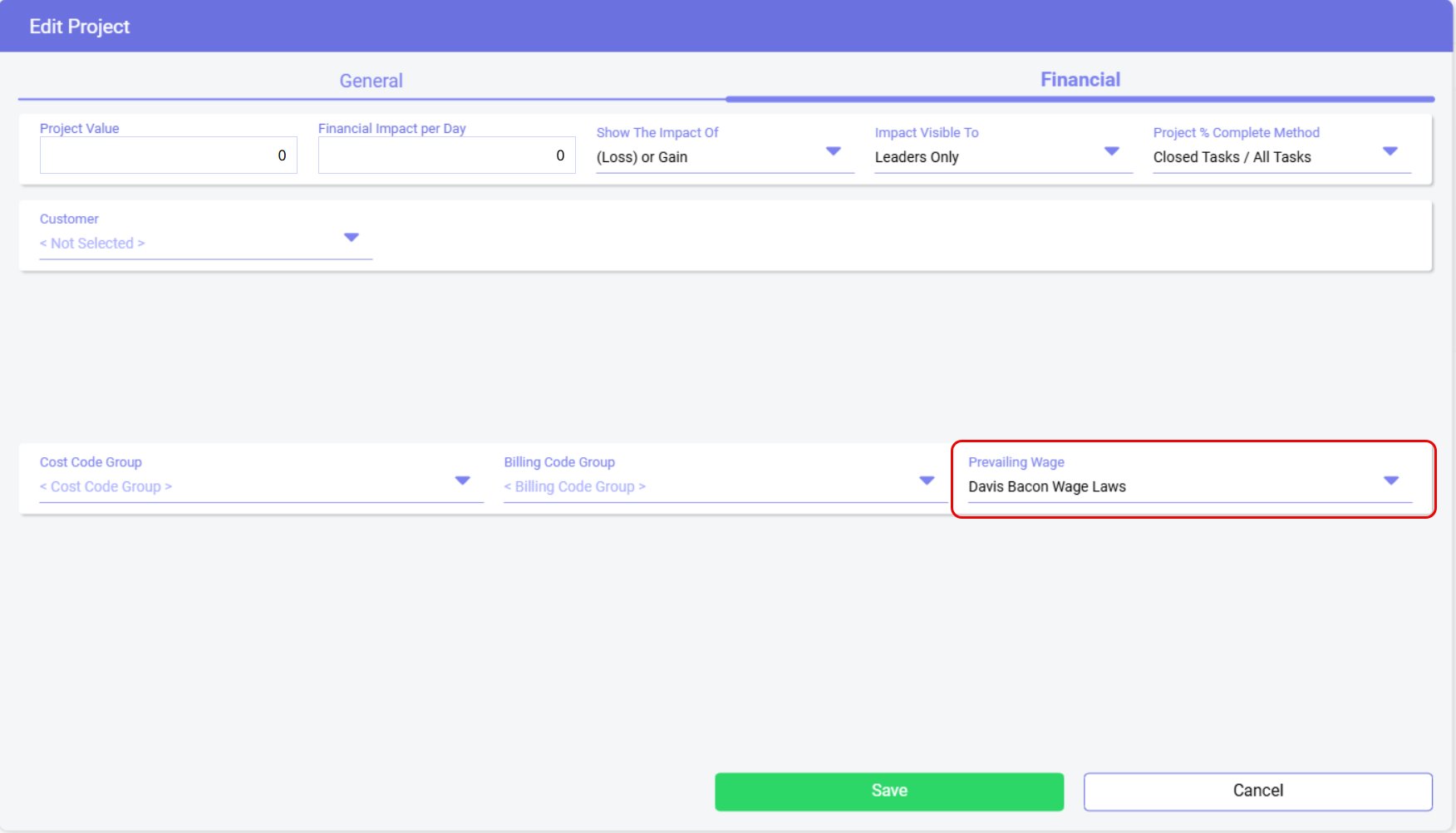Image resolution: width=1456 pixels, height=833 pixels.
Task: Click the '< Billing Code Group >' placeholder text
Action: pyautogui.click(x=574, y=487)
